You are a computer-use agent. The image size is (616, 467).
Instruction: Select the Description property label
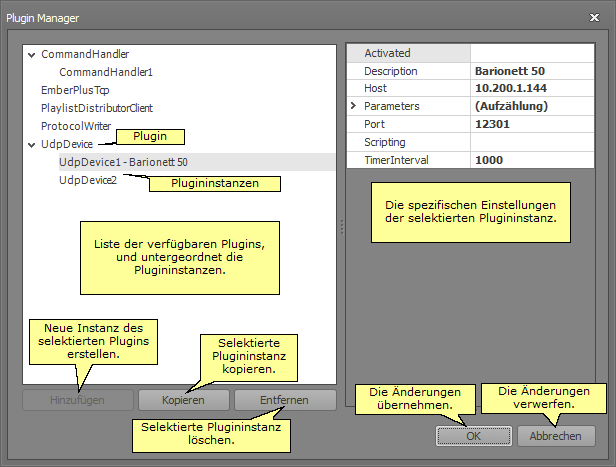pos(391,71)
